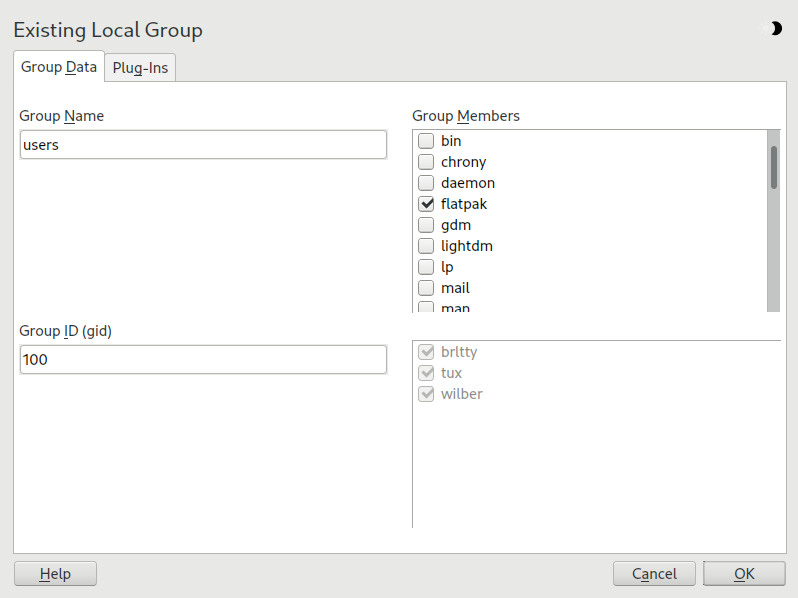Image resolution: width=798 pixels, height=598 pixels.
Task: Enable the lightdm checkbox
Action: click(x=426, y=246)
